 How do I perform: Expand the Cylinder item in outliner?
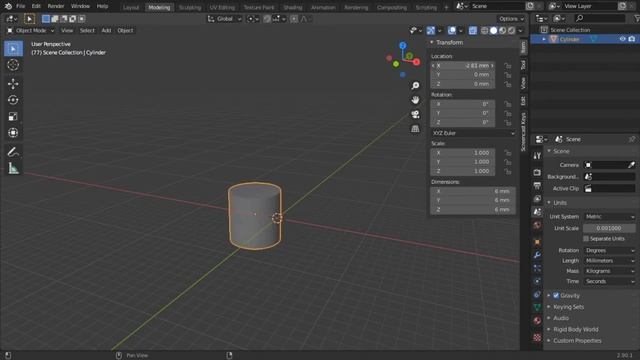pos(544,39)
